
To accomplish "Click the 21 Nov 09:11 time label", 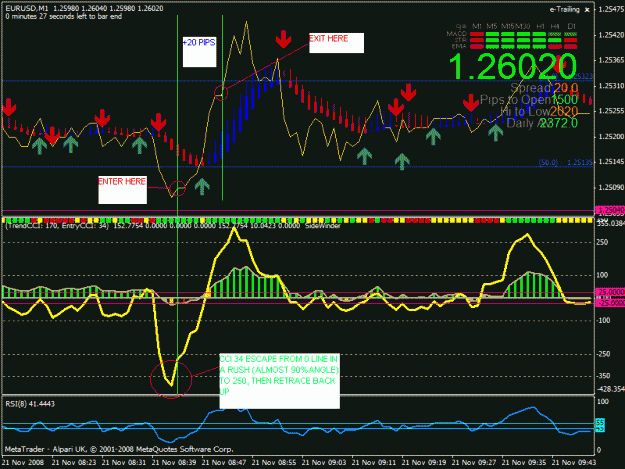I will (x=374, y=463).
